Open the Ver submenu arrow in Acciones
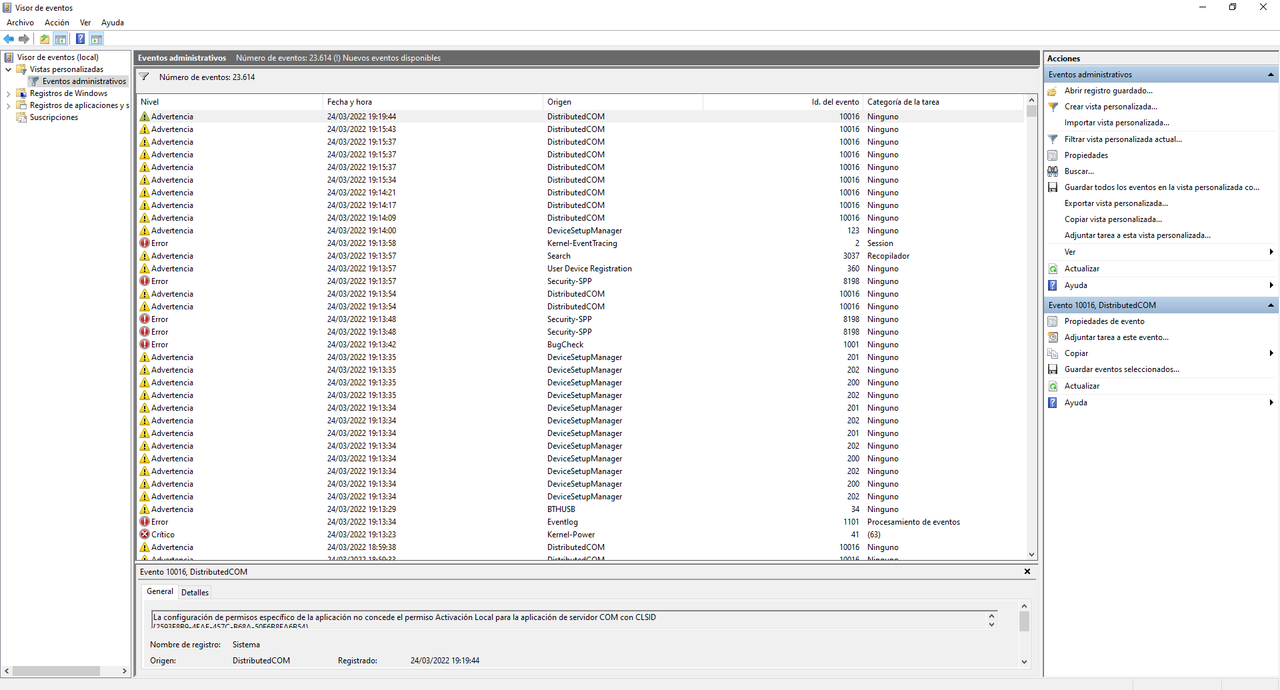 tap(1271, 252)
